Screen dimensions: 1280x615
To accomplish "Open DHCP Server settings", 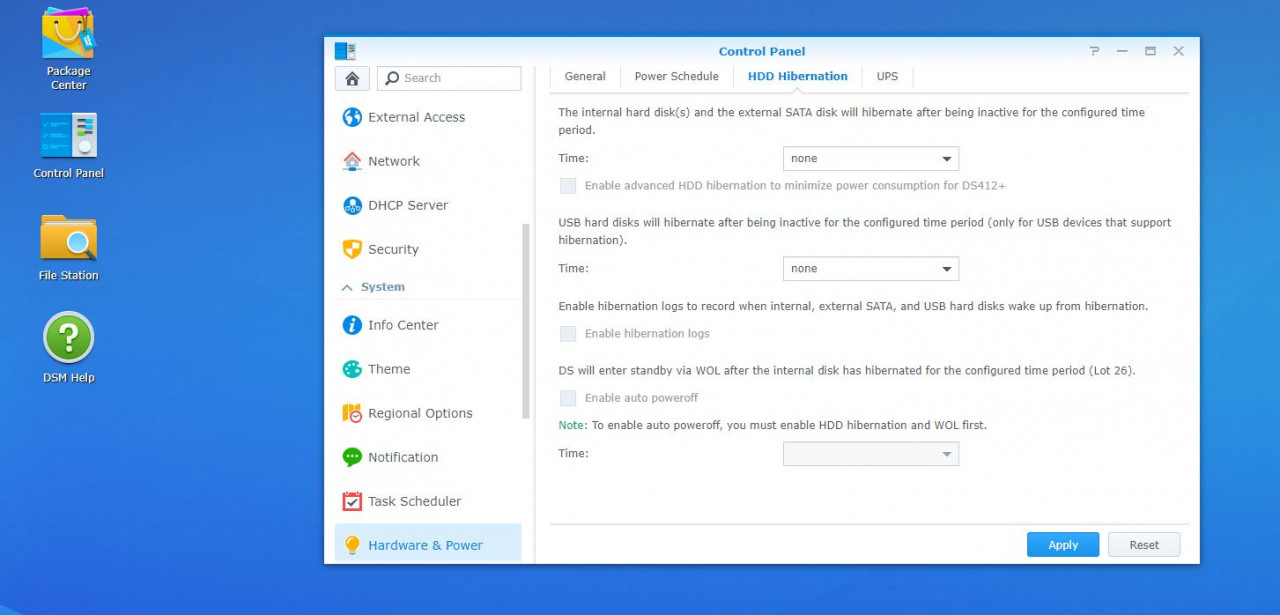I will click(x=406, y=205).
